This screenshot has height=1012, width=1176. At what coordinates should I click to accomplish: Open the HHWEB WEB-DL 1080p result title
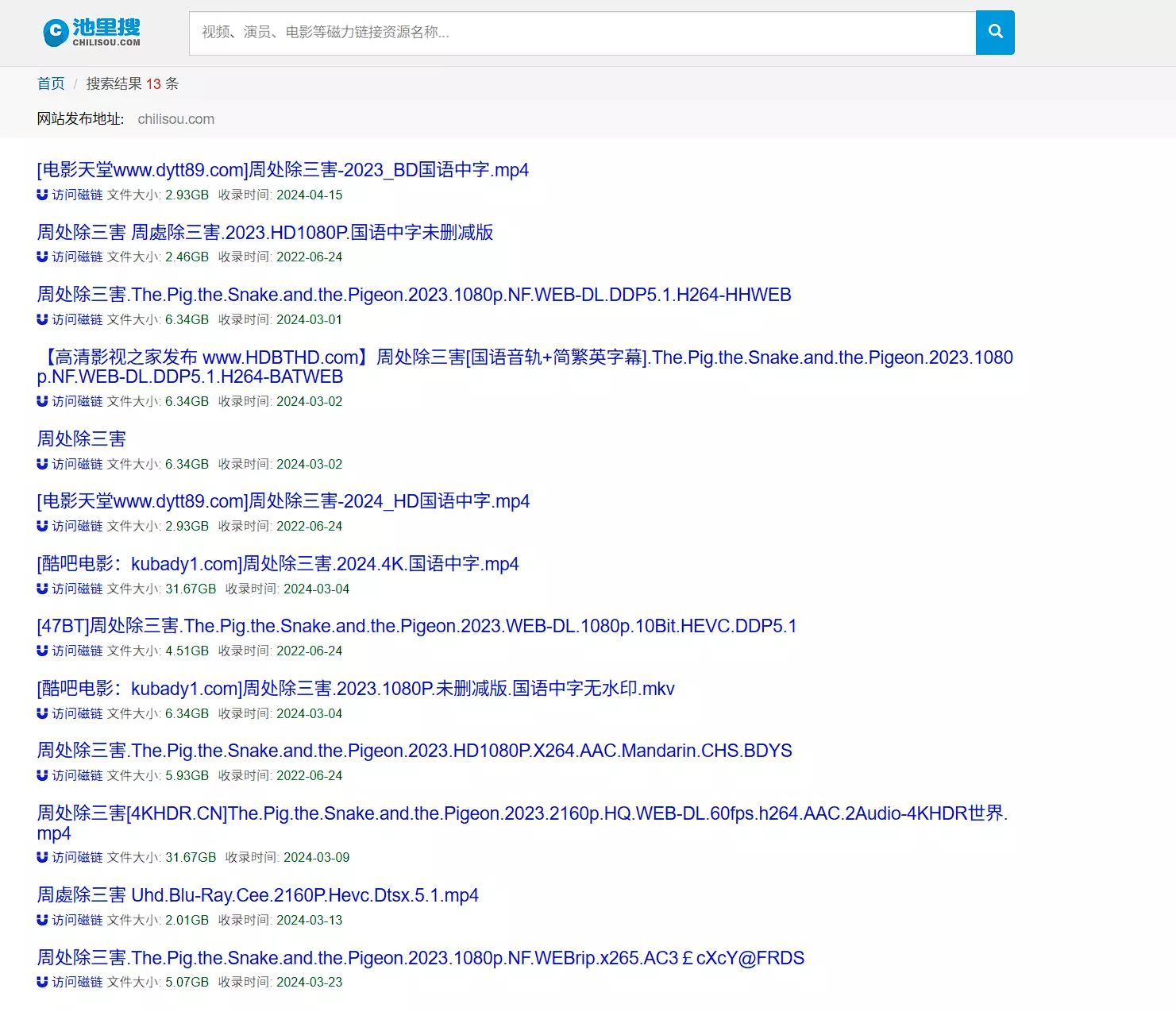coord(414,295)
